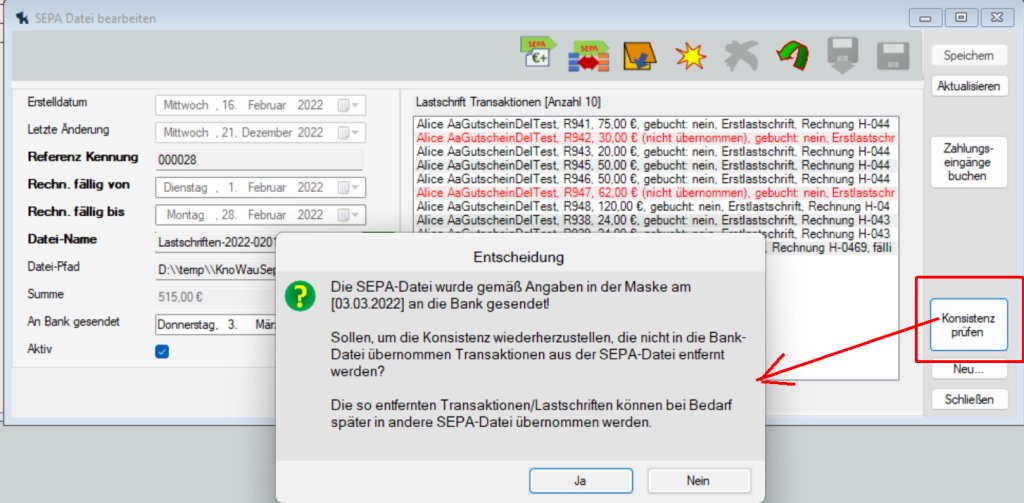Click the Zahlungseingänge buchen button
Viewport: 1024px width, 503px height.
pos(966,162)
